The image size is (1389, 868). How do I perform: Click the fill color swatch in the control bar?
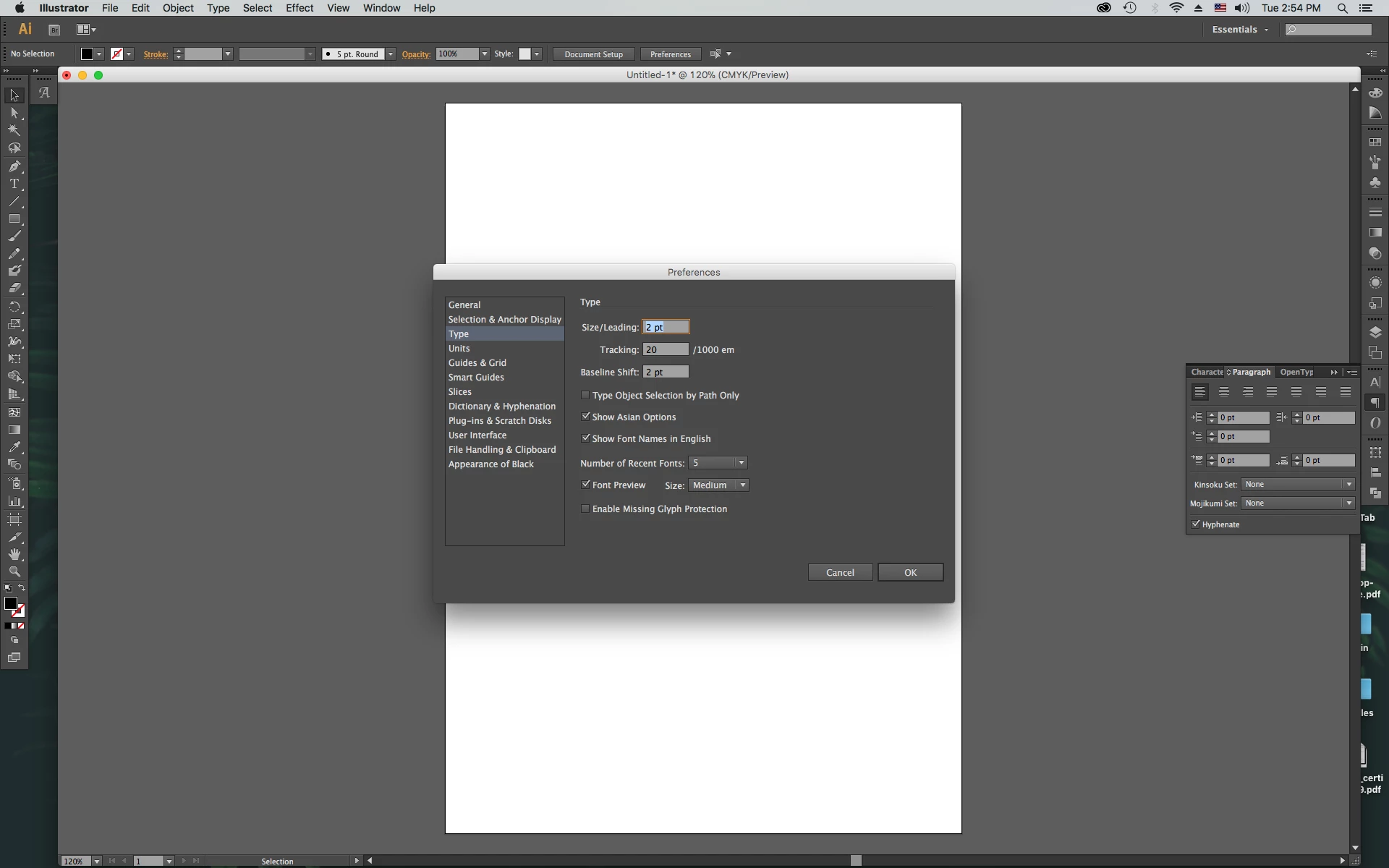(87, 54)
